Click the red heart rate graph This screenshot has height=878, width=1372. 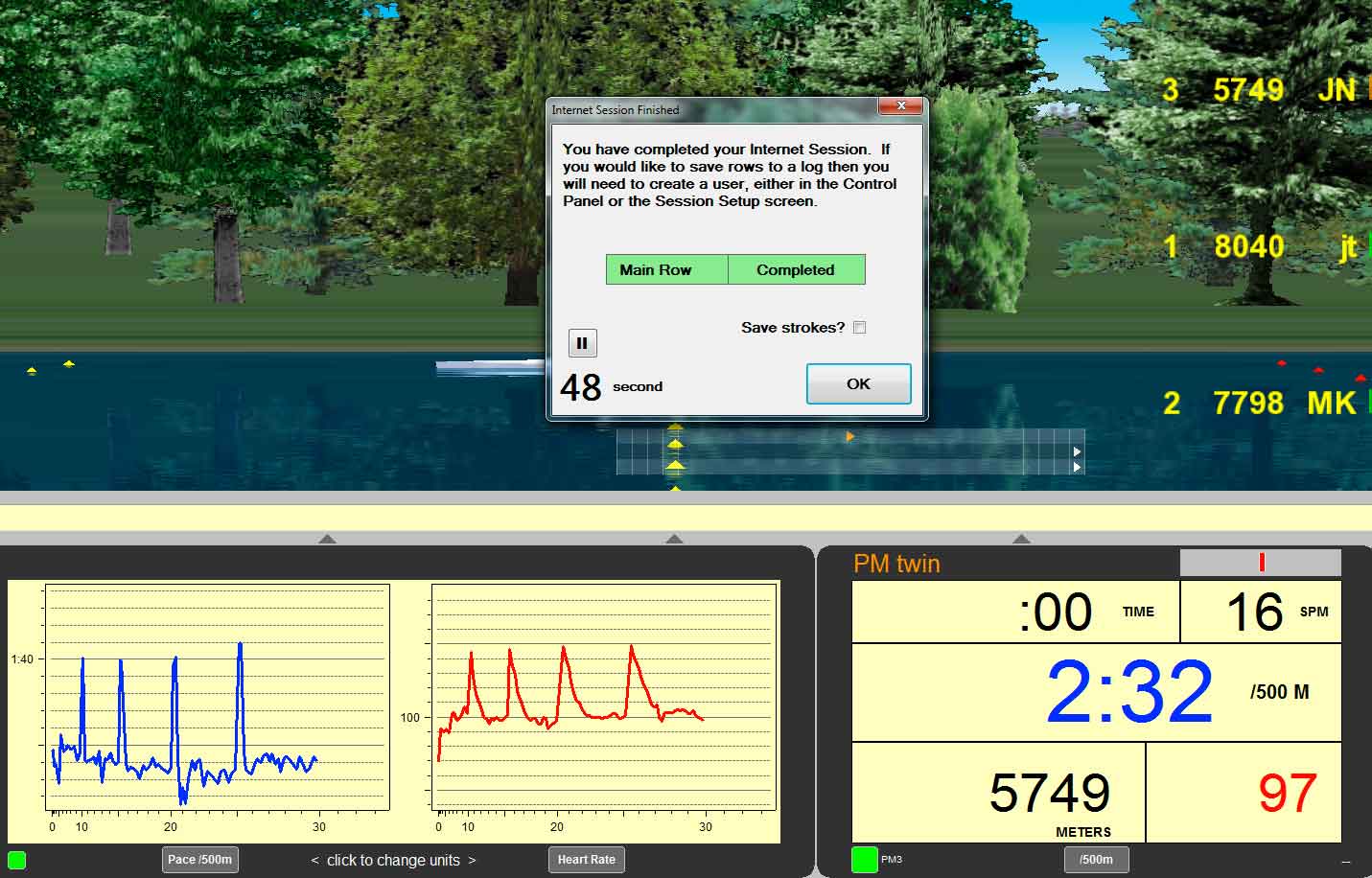(604, 698)
